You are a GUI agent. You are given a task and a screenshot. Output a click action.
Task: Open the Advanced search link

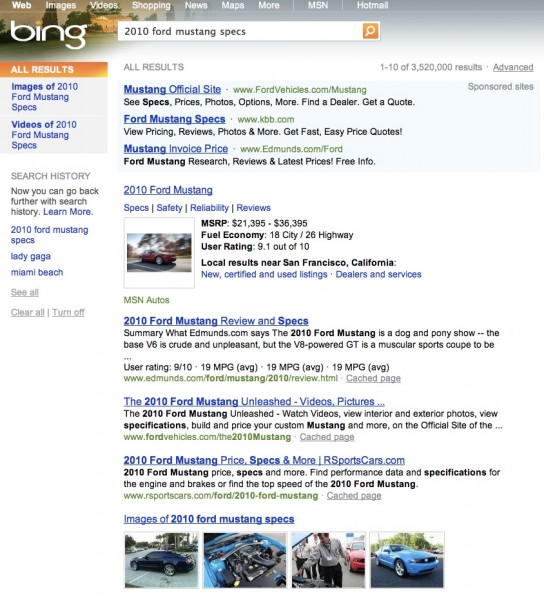click(513, 67)
